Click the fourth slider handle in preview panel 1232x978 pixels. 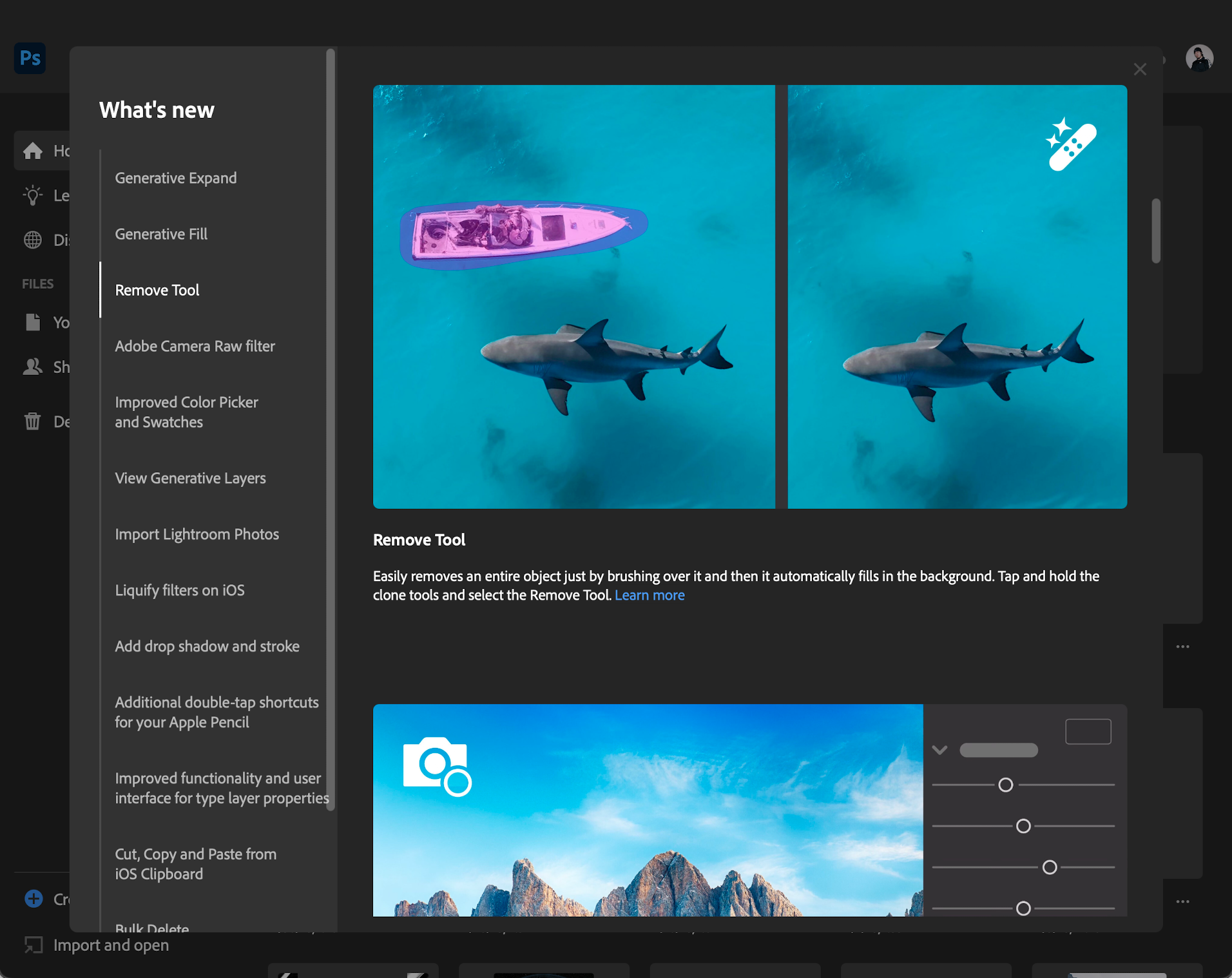coord(1023,908)
